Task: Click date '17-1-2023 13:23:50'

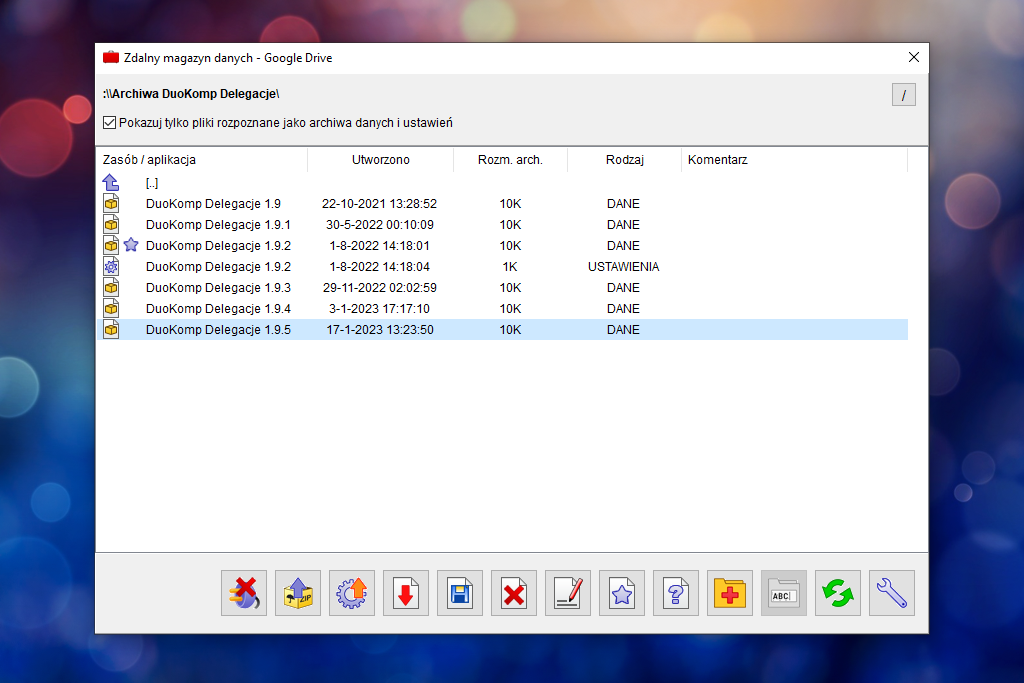Action: [379, 329]
